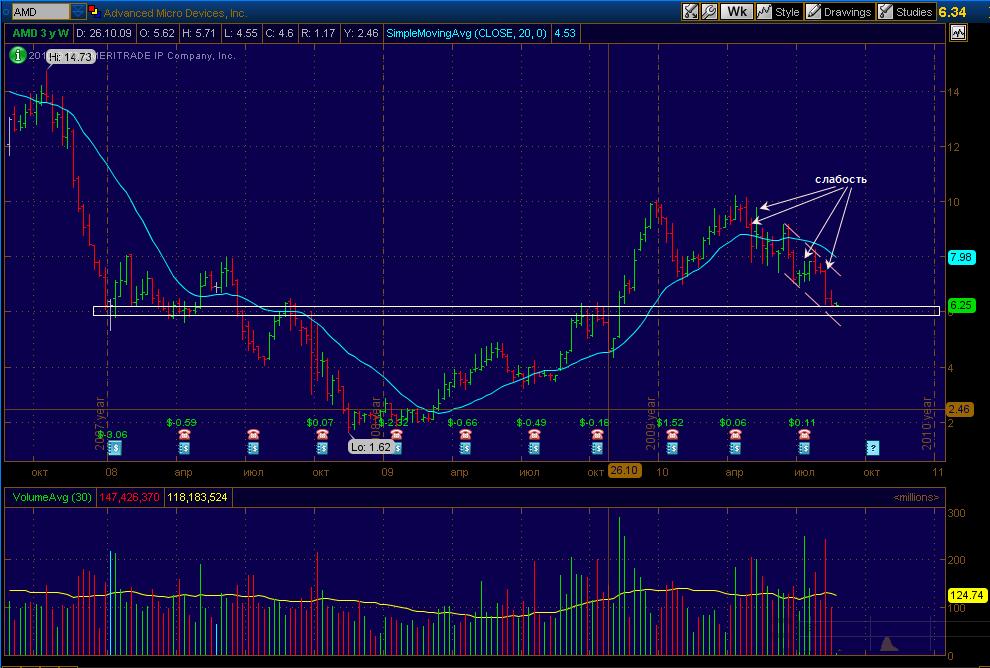990x668 pixels.
Task: Click the 26.10 date marker on time axis
Action: [x=624, y=470]
